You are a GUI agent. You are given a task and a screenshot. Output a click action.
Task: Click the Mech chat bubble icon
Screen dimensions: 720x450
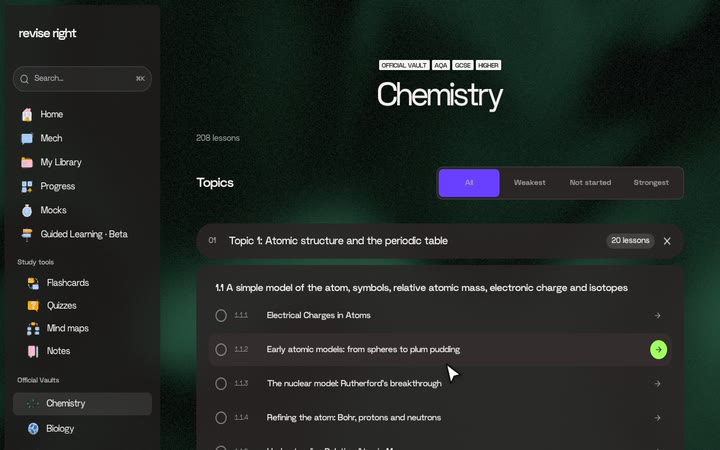(x=27, y=138)
